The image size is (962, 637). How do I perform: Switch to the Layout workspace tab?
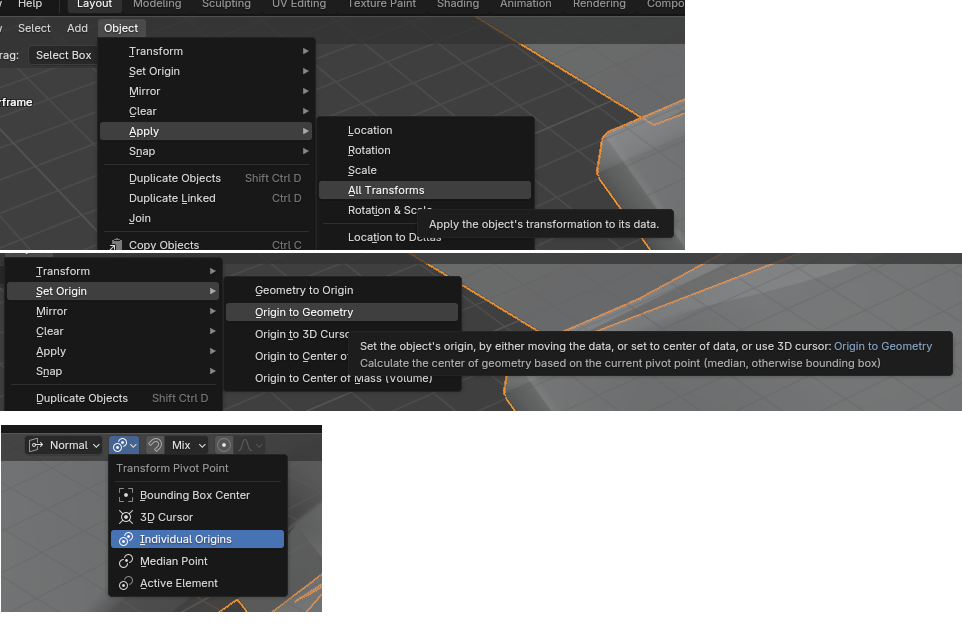click(x=94, y=4)
